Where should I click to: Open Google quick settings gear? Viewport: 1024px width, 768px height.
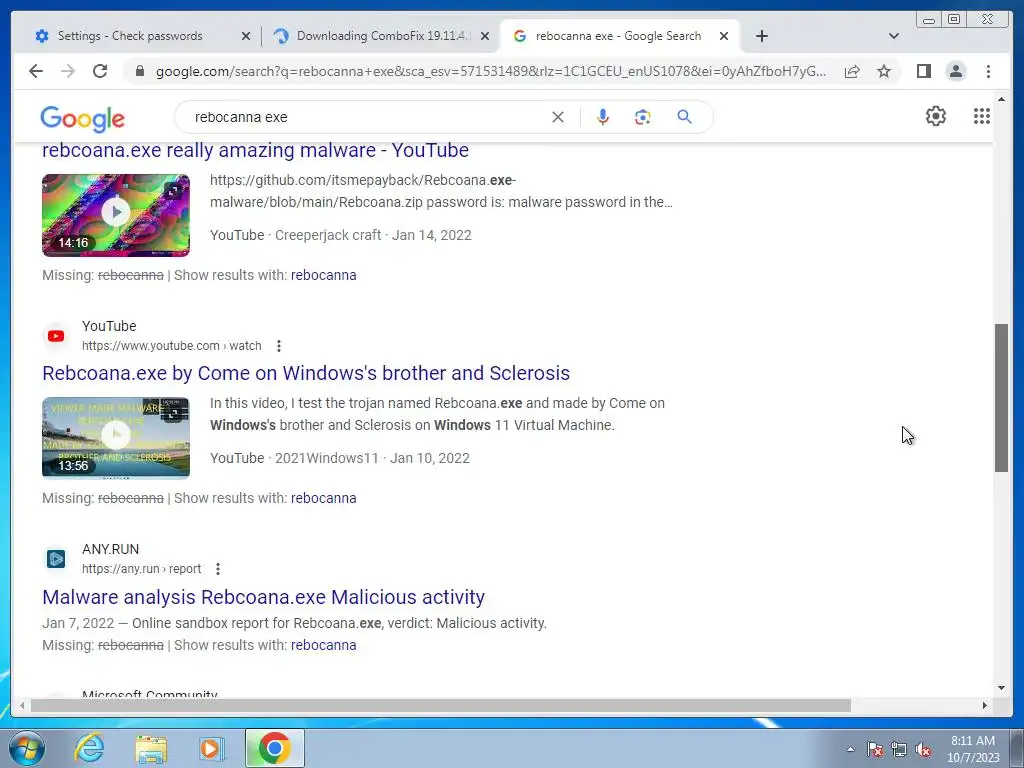coord(936,116)
